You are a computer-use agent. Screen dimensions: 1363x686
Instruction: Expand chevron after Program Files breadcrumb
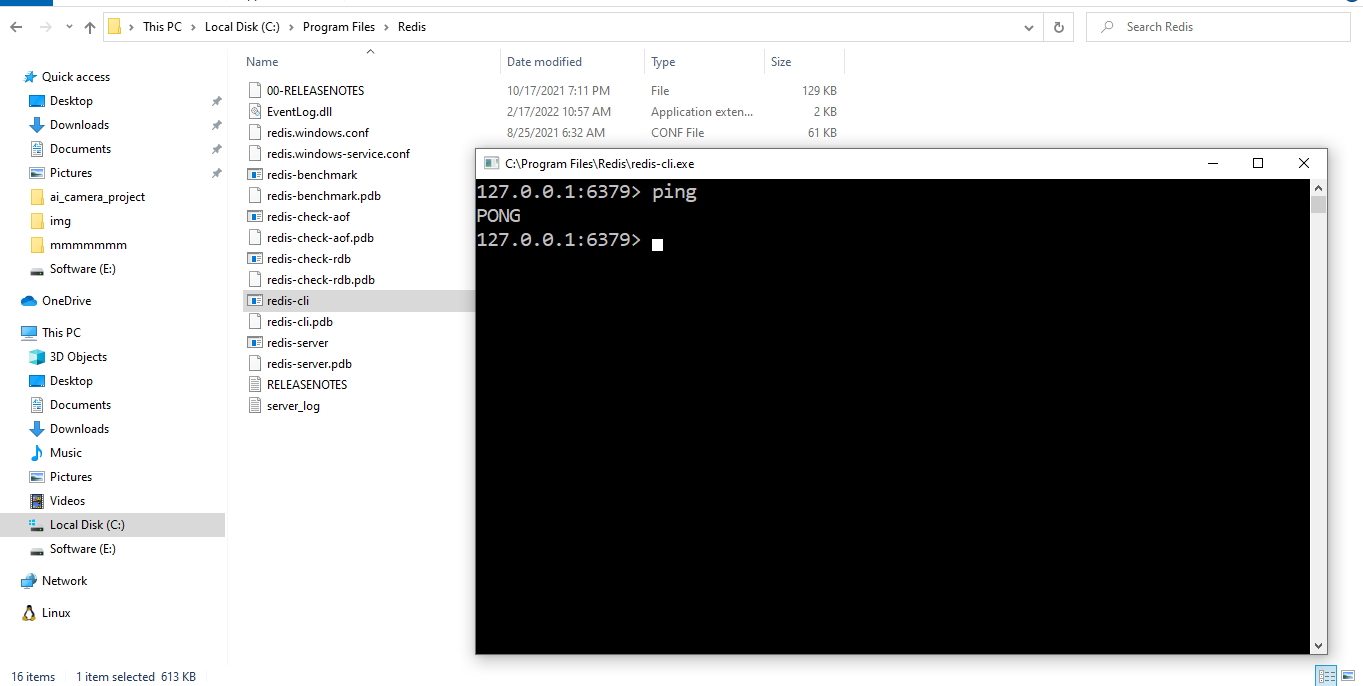pos(386,27)
